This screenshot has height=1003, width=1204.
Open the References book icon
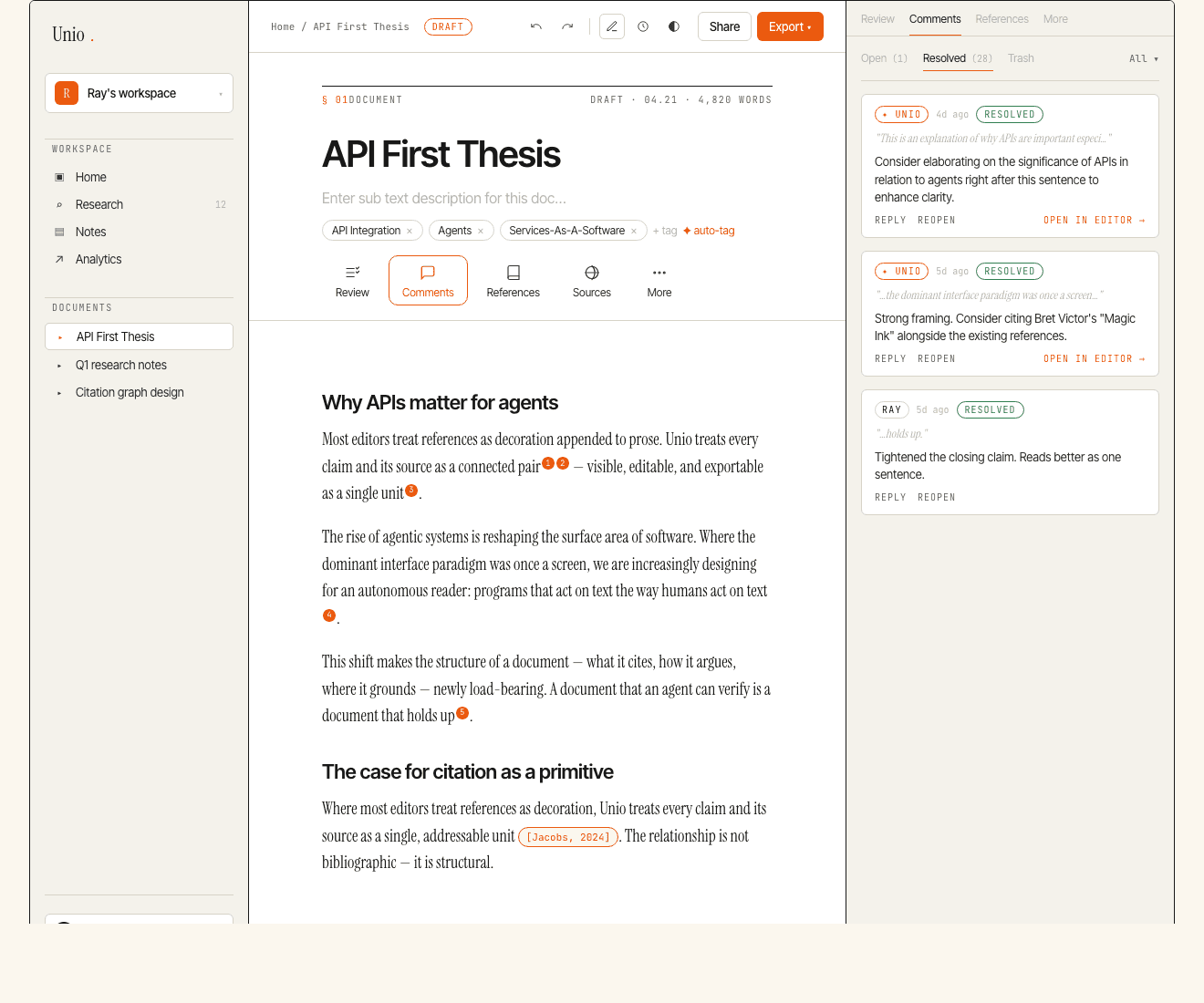[x=514, y=273]
